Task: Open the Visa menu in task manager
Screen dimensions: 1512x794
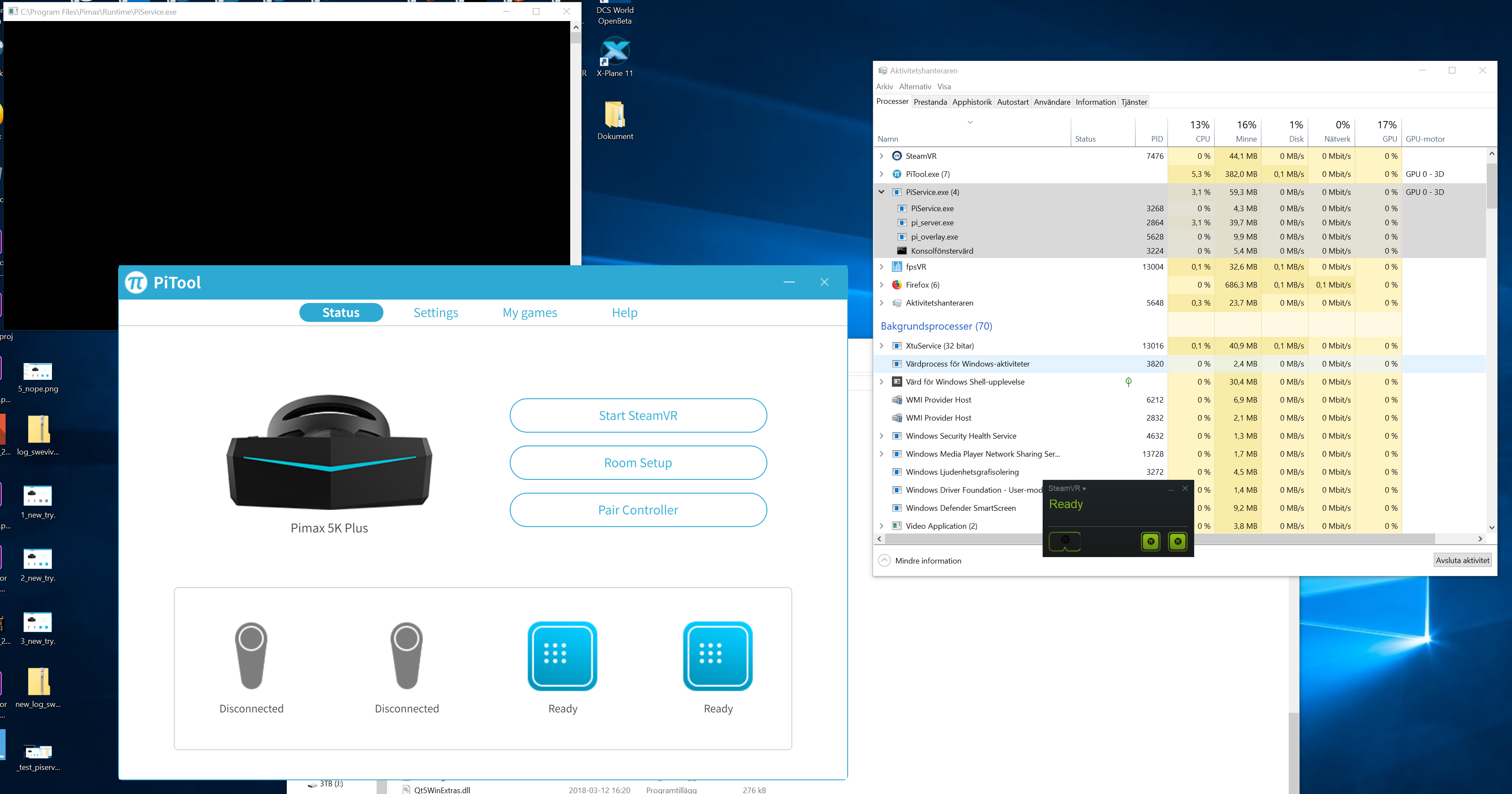Action: pos(944,86)
